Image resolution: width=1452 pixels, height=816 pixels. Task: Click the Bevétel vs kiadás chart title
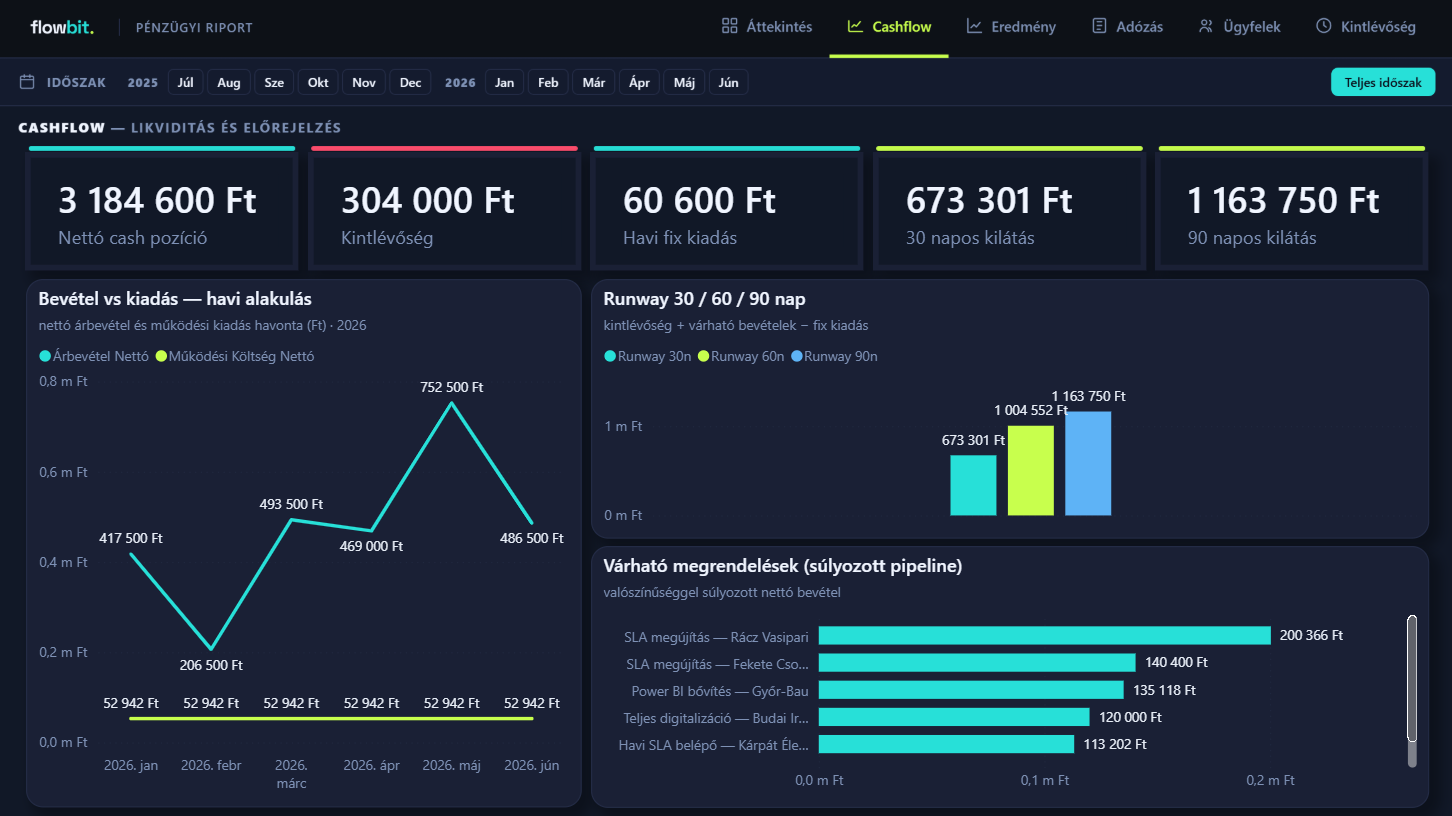pyautogui.click(x=175, y=299)
